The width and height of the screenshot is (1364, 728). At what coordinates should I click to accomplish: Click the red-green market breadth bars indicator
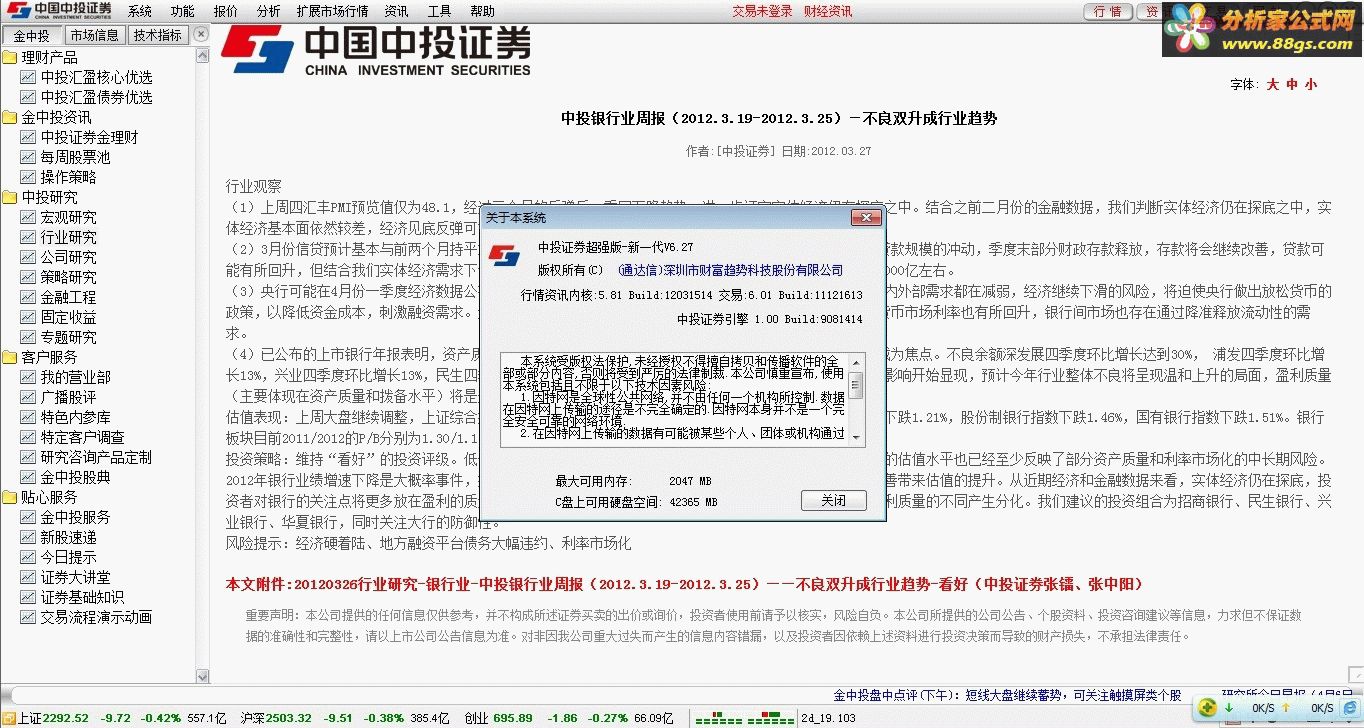point(745,718)
